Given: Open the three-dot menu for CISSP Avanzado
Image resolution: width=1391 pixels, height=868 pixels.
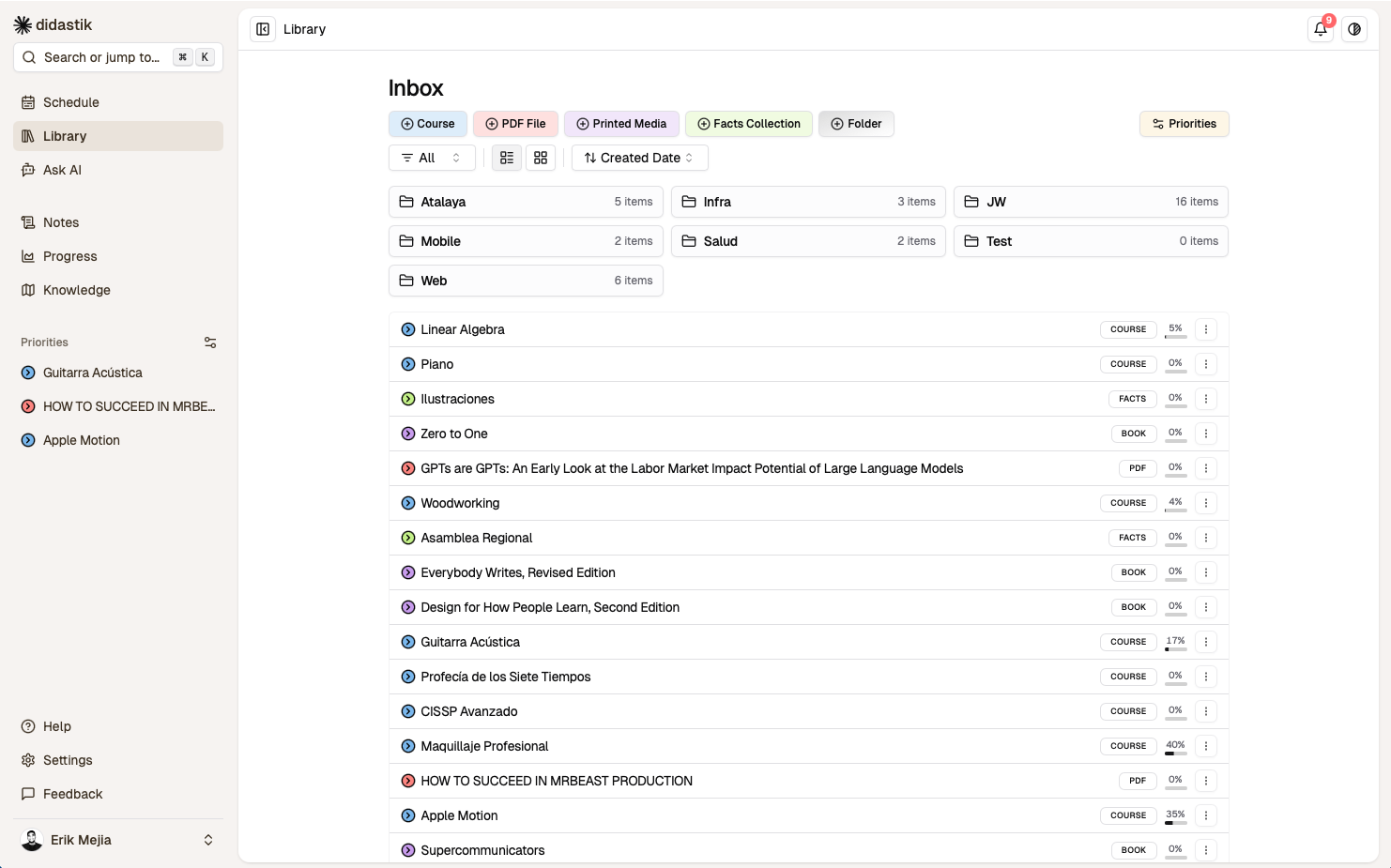Looking at the screenshot, I should [1206, 711].
